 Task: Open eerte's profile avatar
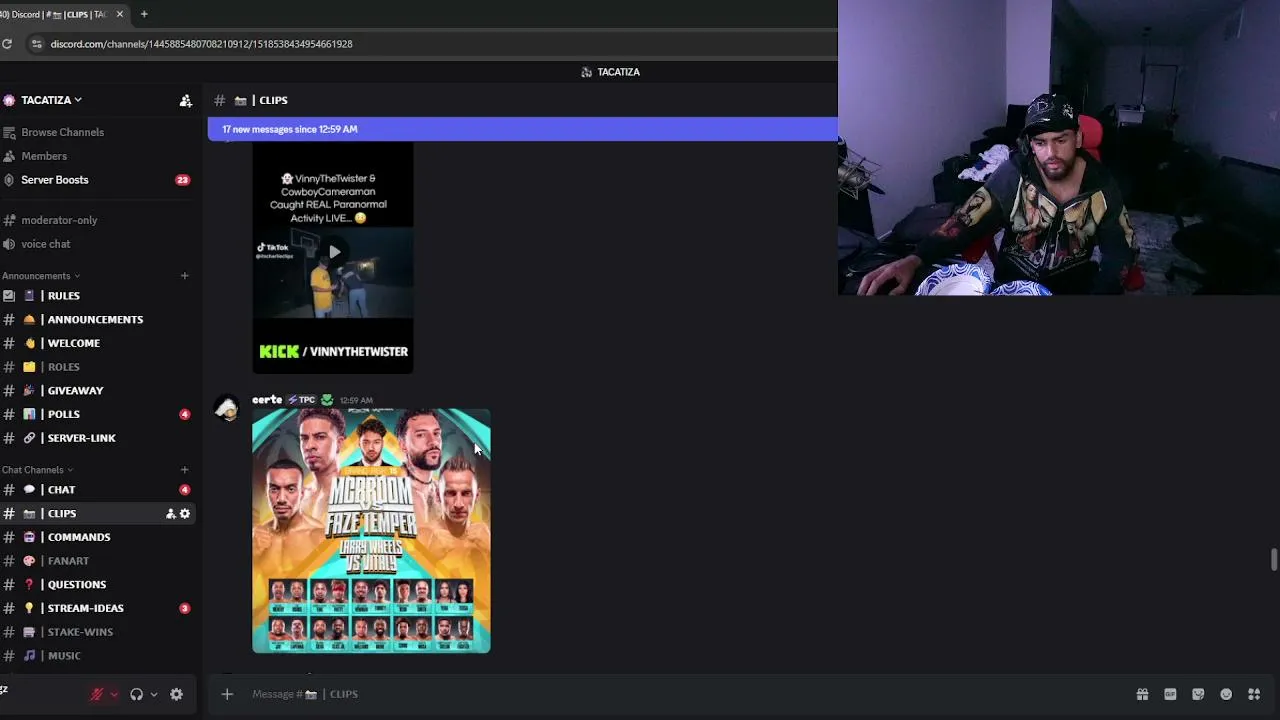tap(227, 408)
